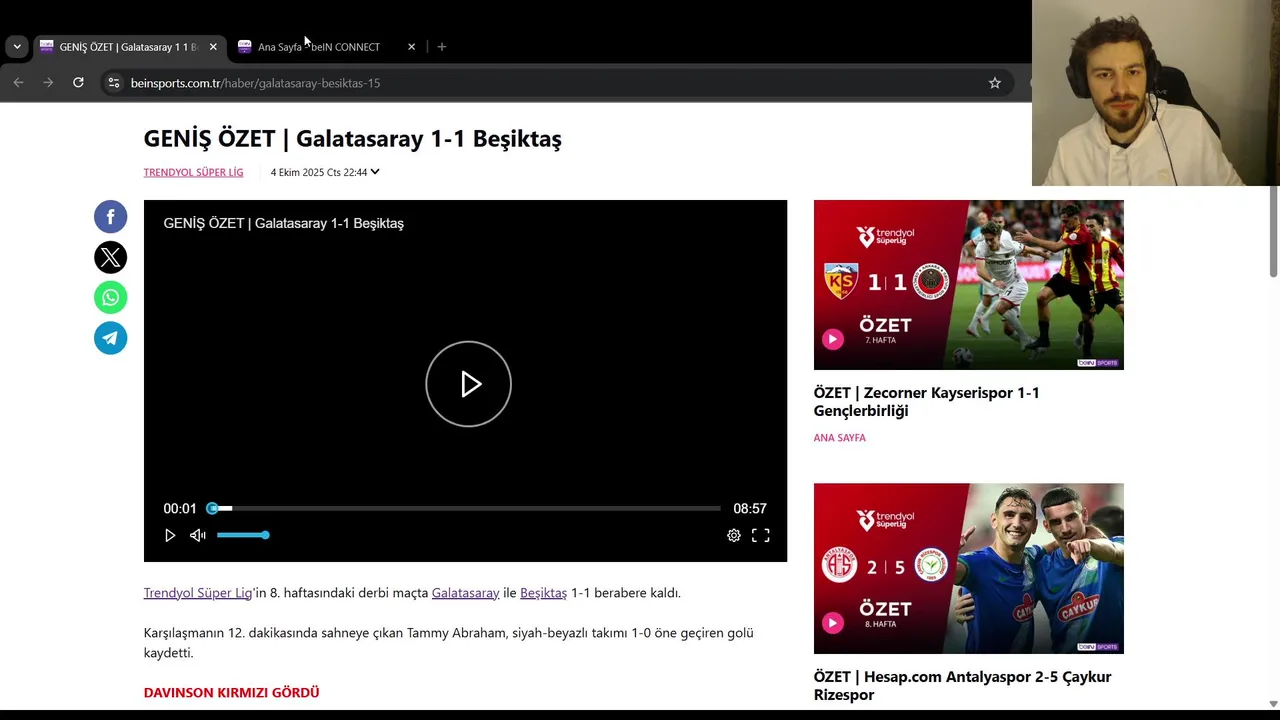Go back in browser history
This screenshot has width=1280, height=720.
[x=18, y=83]
